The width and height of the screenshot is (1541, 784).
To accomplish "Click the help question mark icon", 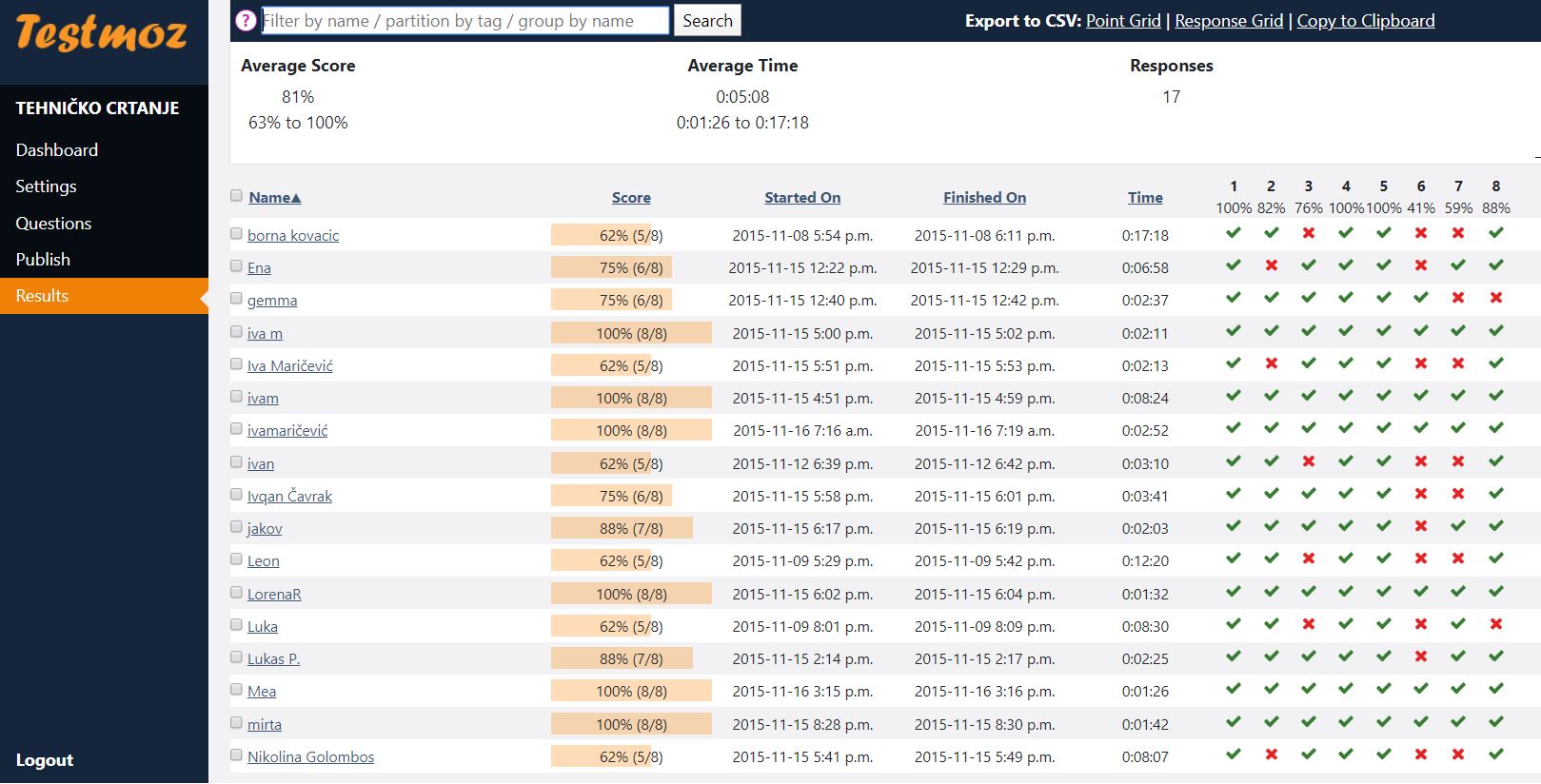I will (246, 20).
